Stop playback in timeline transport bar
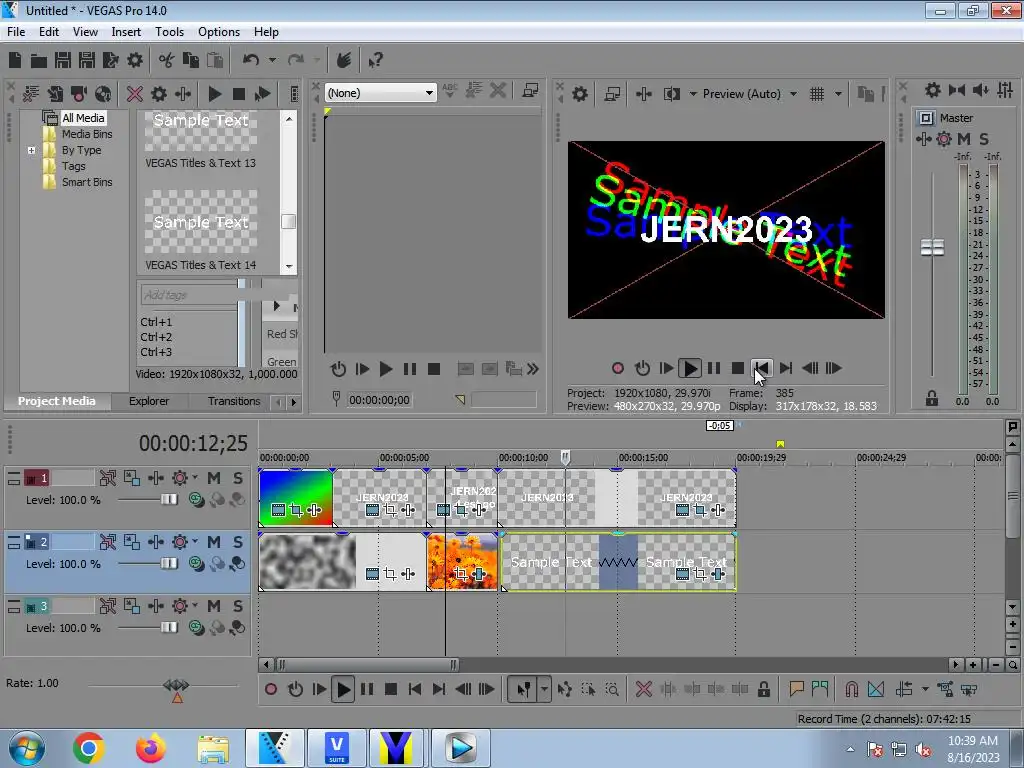 [391, 689]
